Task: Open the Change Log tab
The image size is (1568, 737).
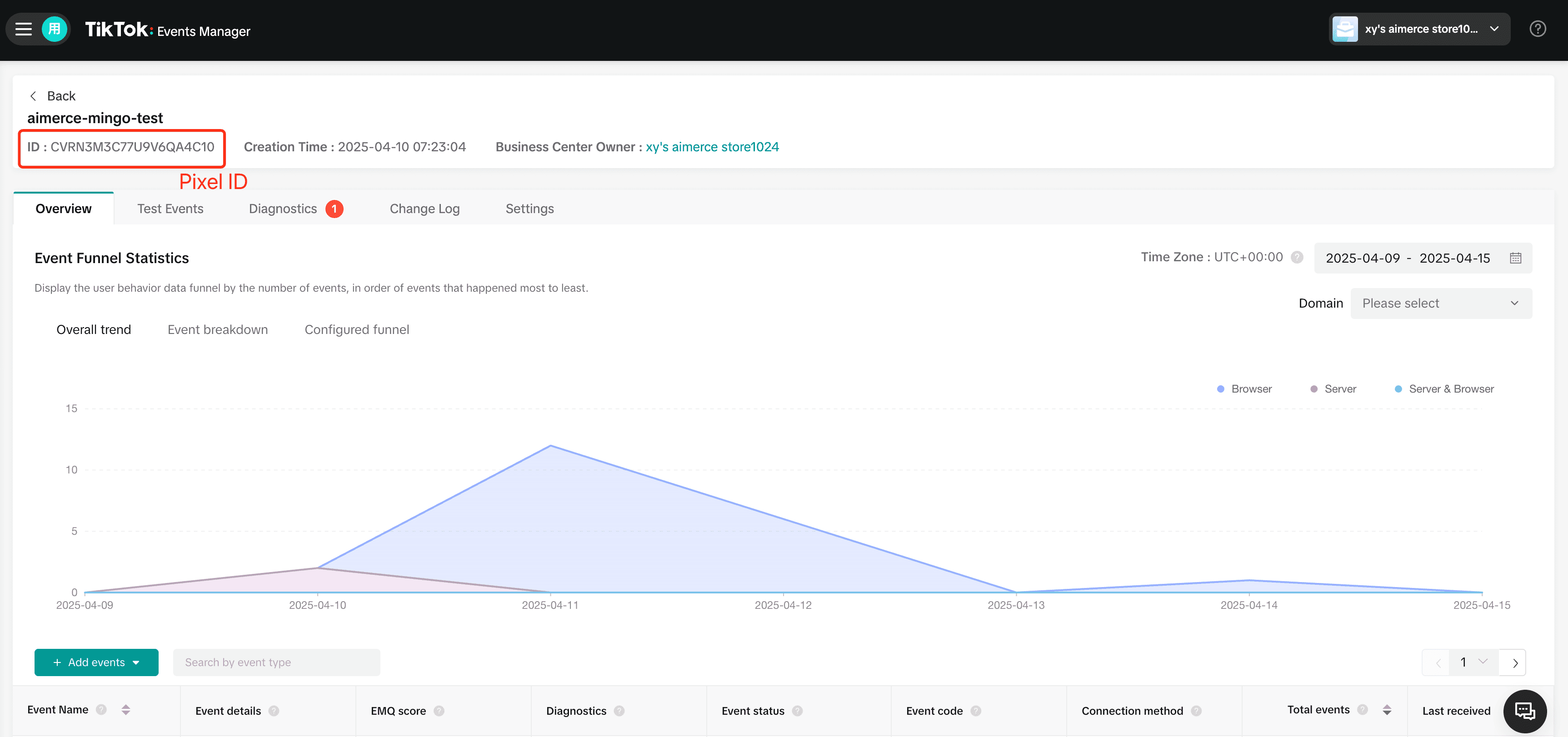Action: (x=424, y=209)
